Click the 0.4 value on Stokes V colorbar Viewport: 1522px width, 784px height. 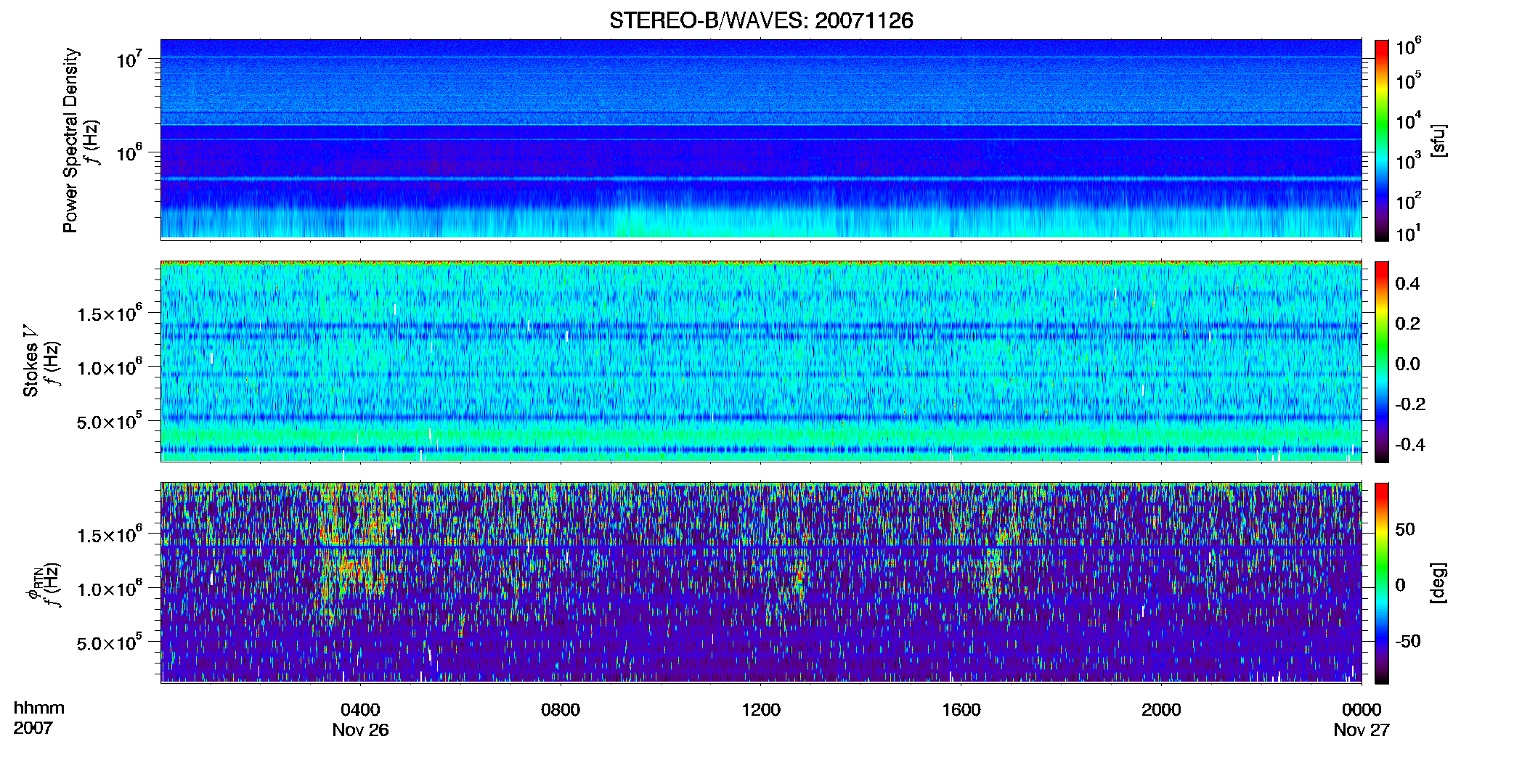coord(1407,284)
